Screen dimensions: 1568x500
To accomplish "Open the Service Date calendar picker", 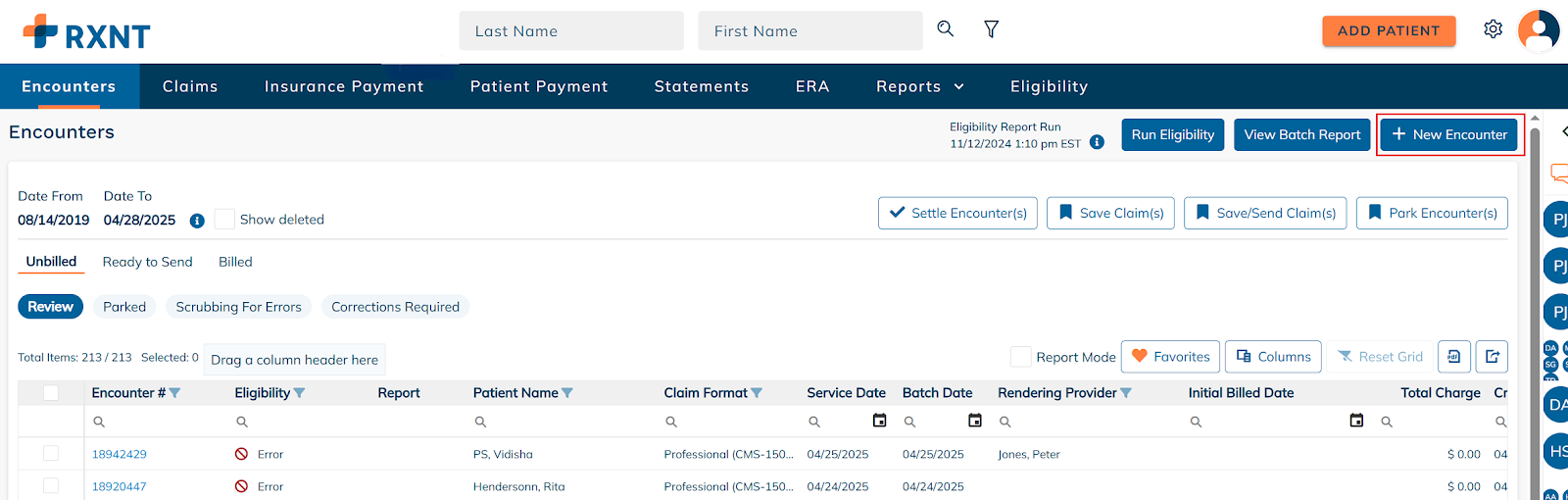I will 879,421.
